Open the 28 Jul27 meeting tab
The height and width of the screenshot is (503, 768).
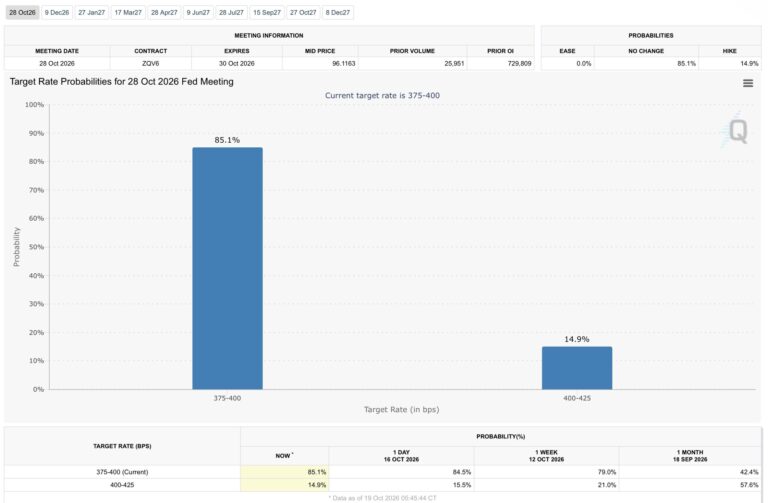pyautogui.click(x=231, y=13)
